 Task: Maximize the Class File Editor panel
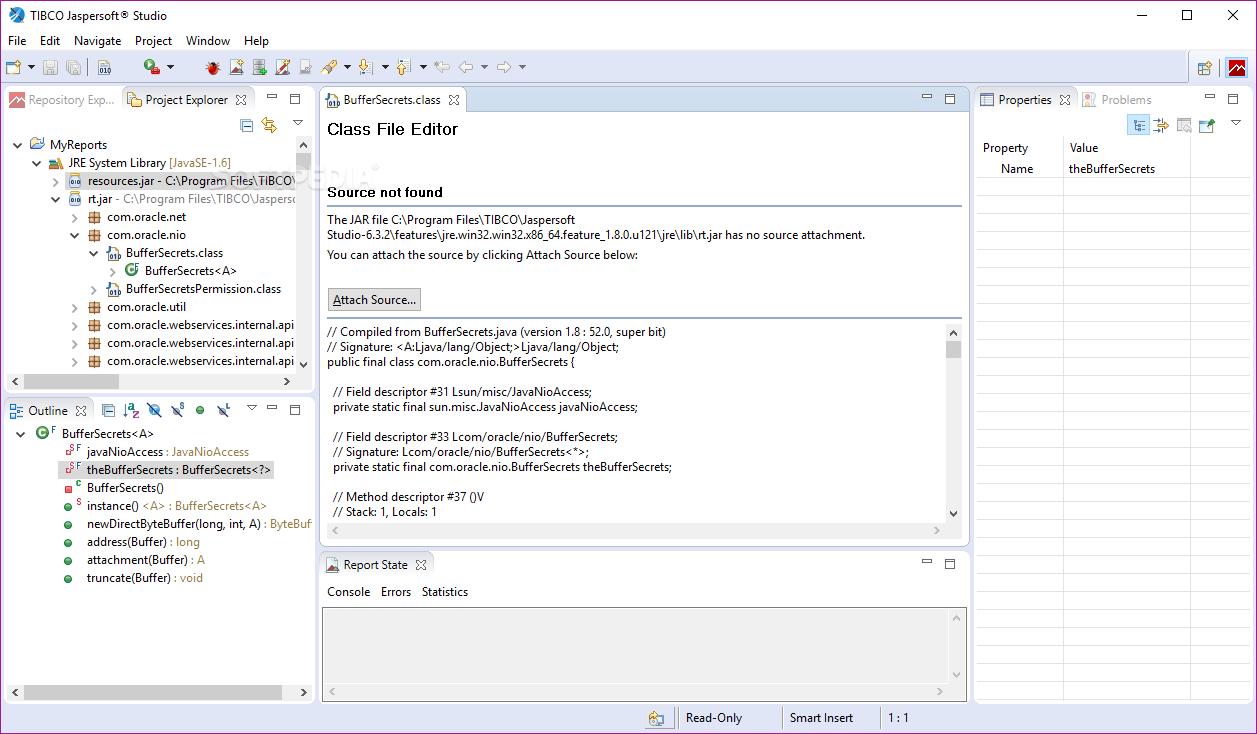(950, 99)
